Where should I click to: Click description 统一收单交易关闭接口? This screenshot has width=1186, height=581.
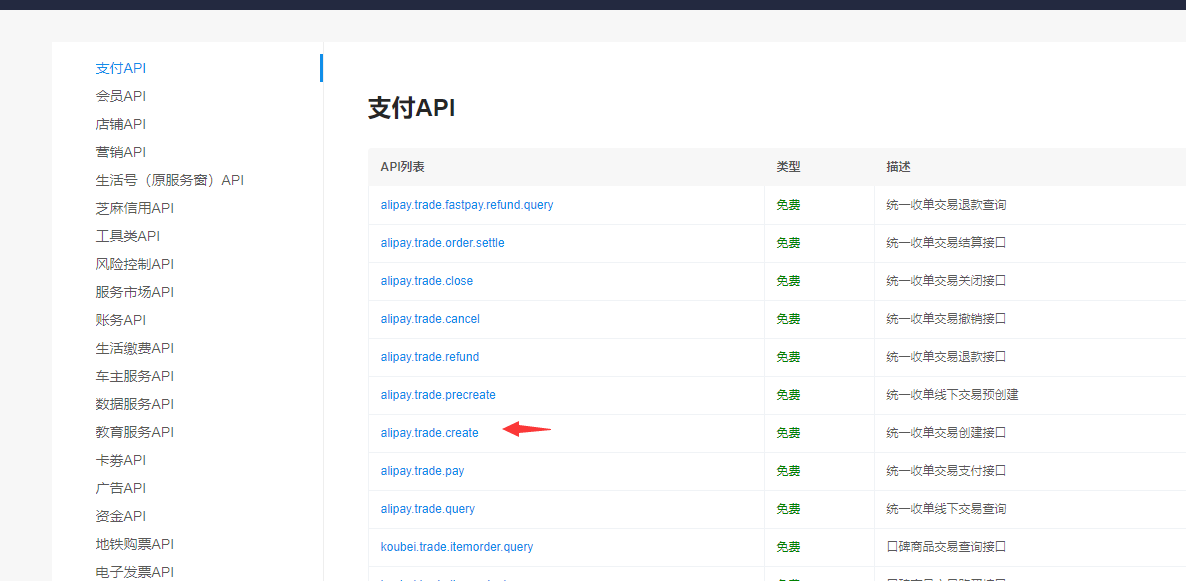pyautogui.click(x=946, y=281)
